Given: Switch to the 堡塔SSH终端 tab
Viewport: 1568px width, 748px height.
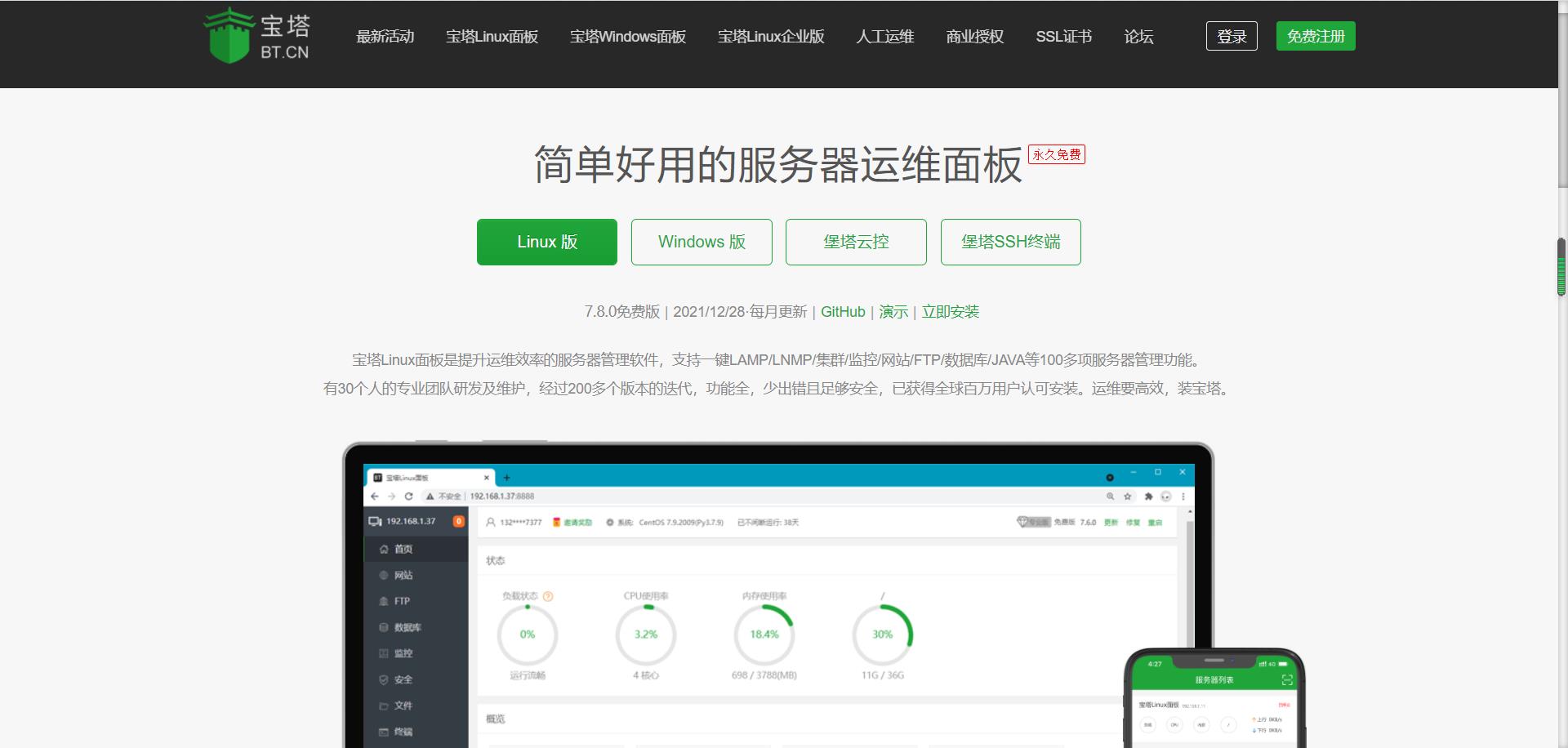Looking at the screenshot, I should (1011, 242).
